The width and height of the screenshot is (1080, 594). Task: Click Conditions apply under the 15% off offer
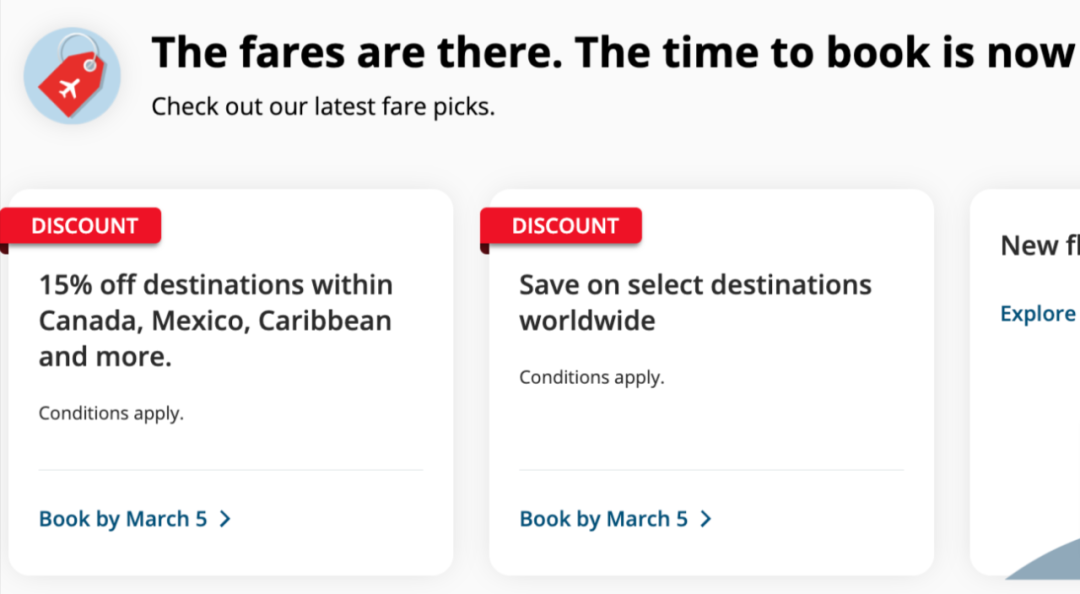point(111,413)
